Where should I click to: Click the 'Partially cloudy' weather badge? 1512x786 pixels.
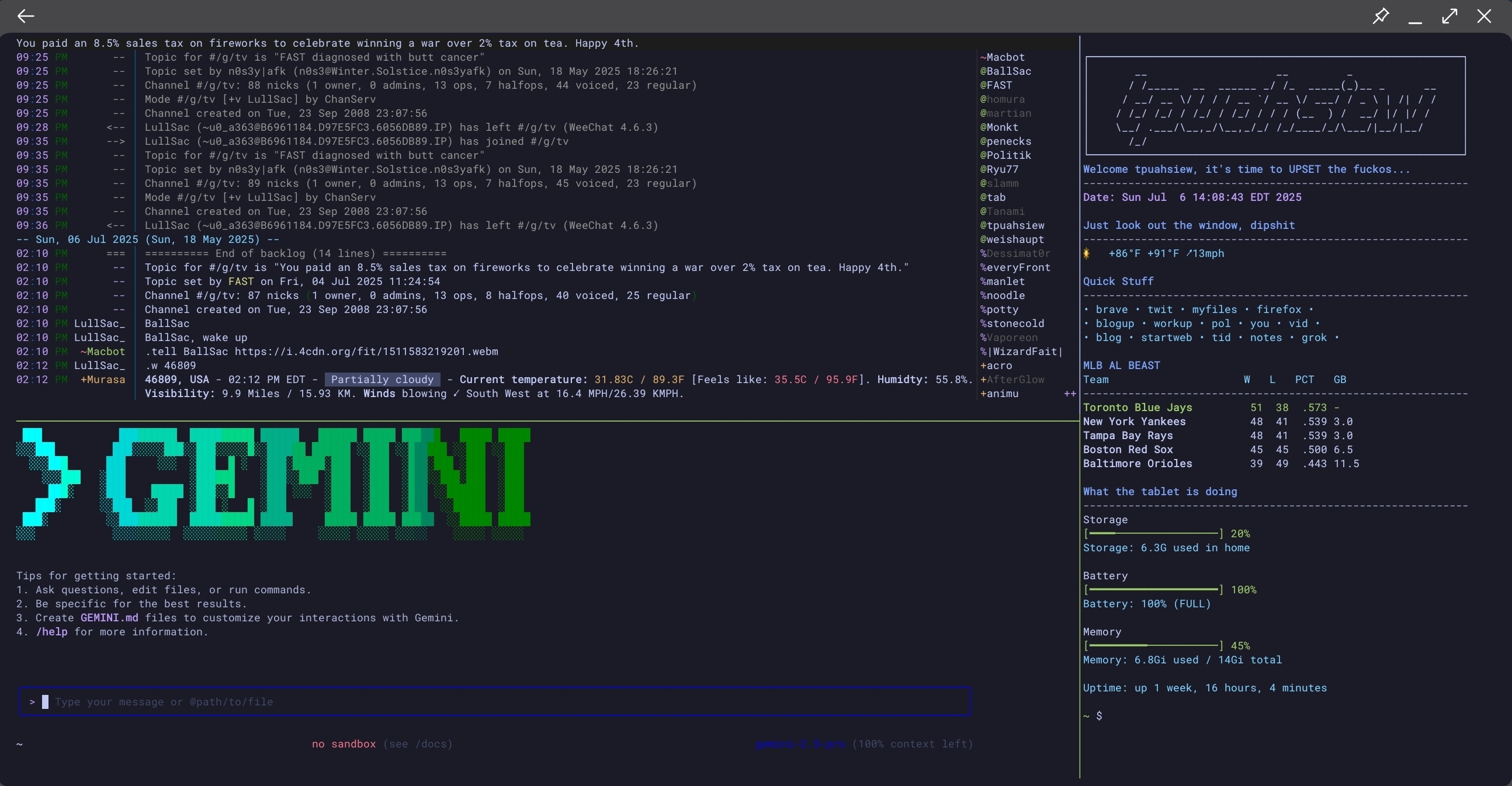(x=382, y=380)
